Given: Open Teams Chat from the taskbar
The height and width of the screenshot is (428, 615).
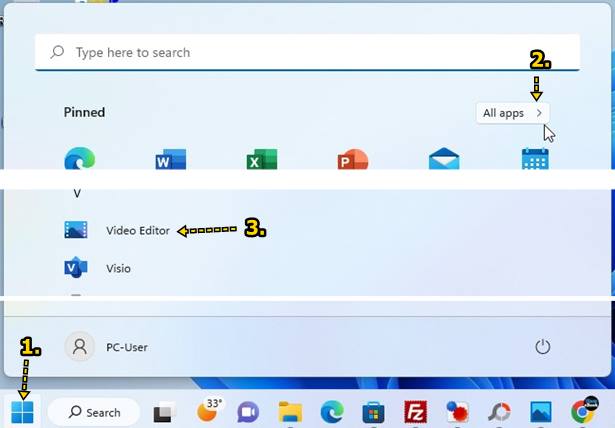Looking at the screenshot, I should (248, 412).
